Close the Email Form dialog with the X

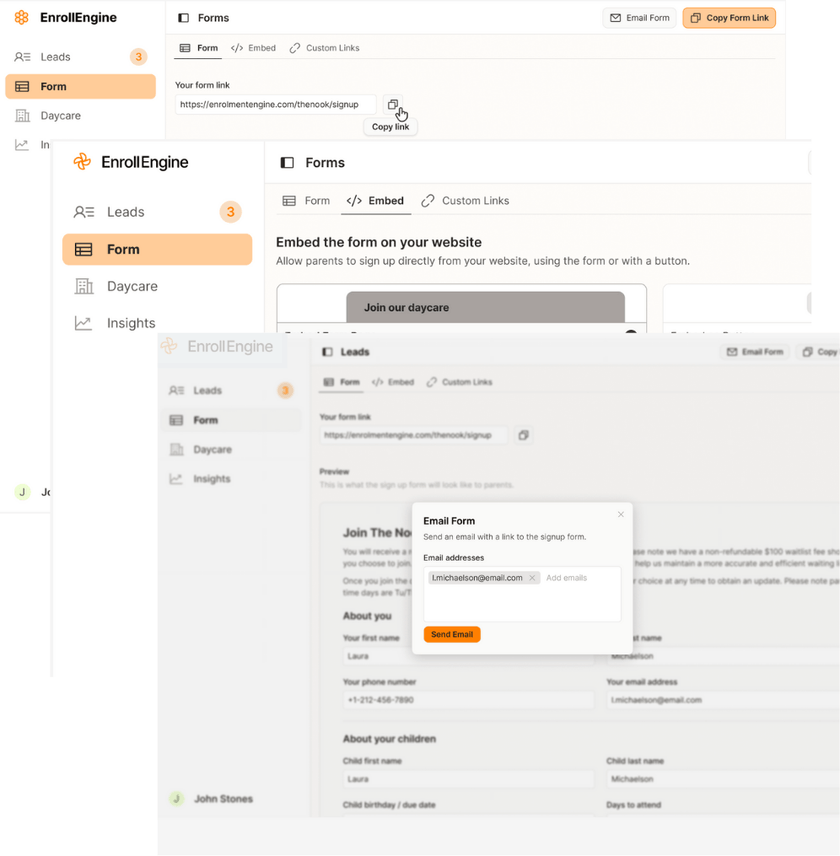(620, 515)
